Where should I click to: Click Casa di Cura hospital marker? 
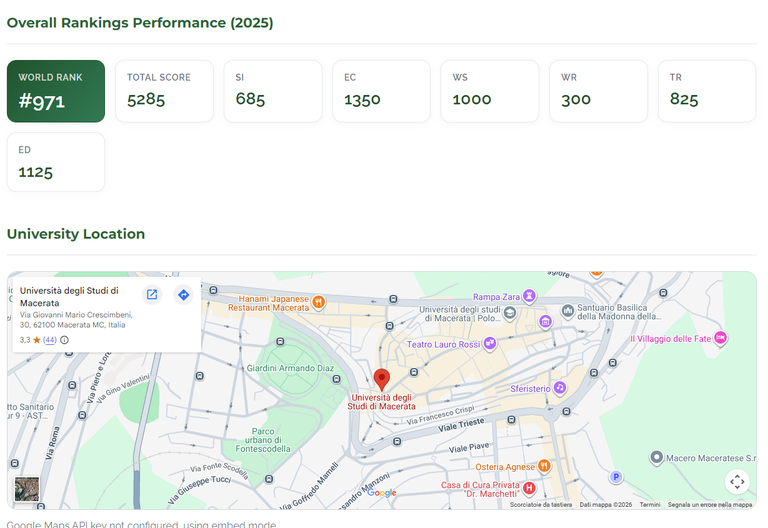tap(529, 488)
